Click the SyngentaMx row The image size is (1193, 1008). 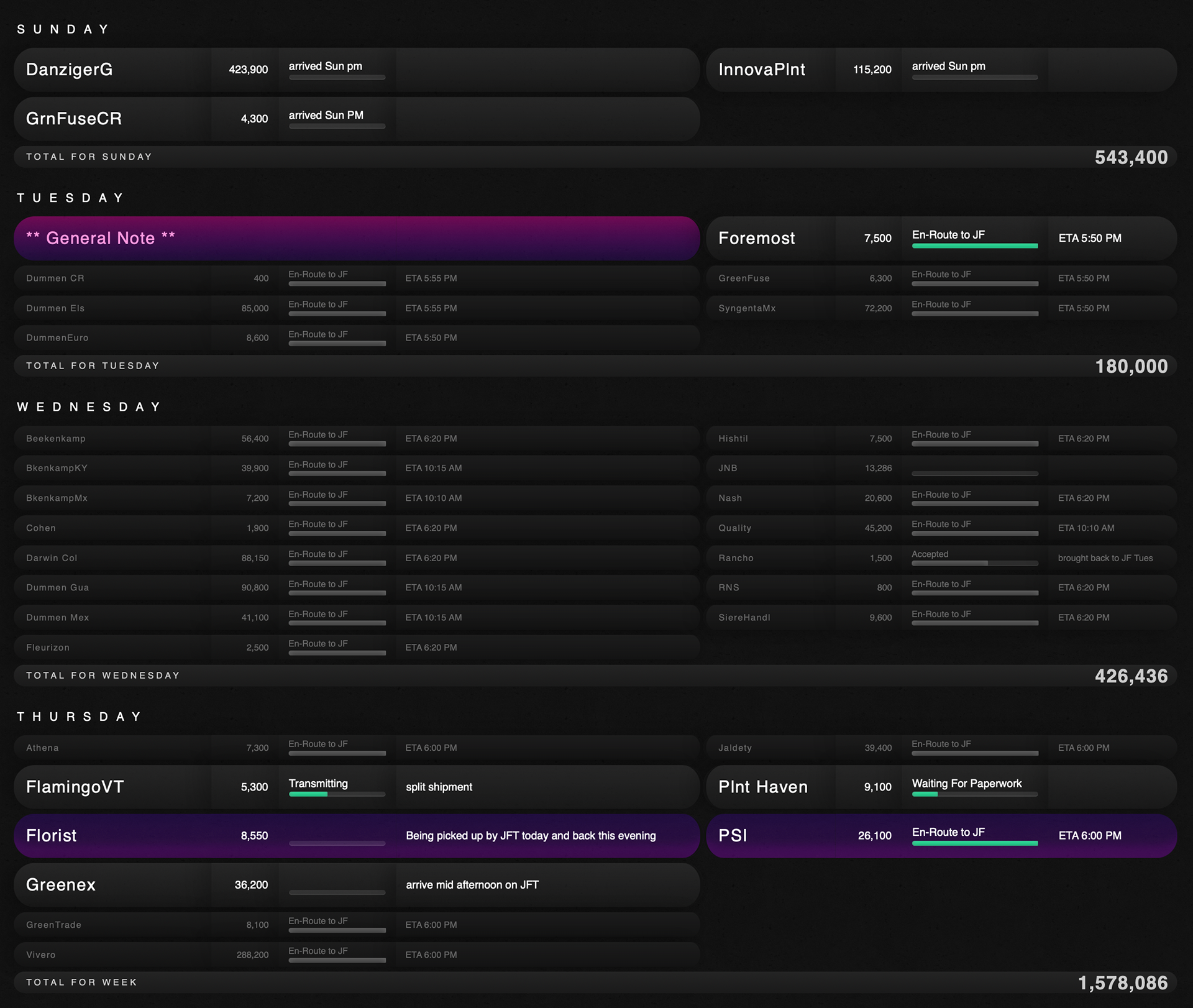coord(941,308)
